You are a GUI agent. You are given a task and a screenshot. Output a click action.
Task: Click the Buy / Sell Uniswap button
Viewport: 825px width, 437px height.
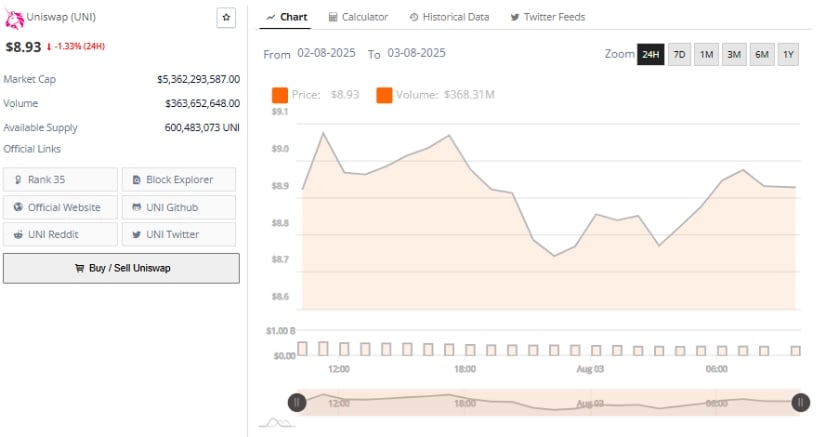tap(121, 268)
